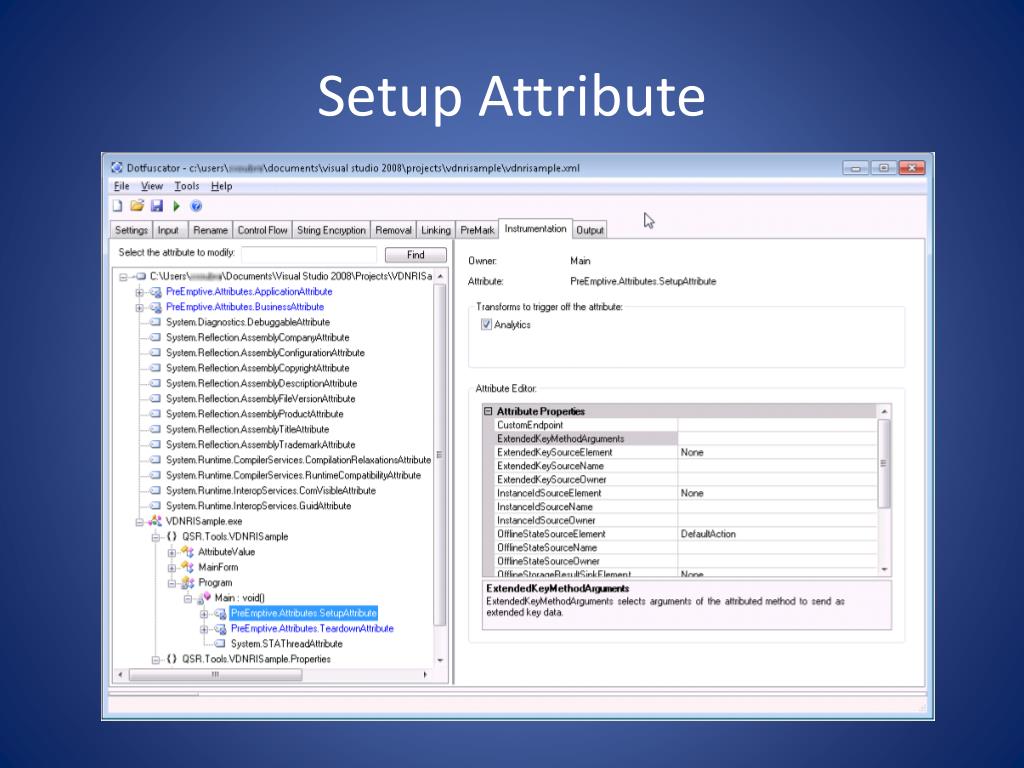Image resolution: width=1024 pixels, height=768 pixels.
Task: Expand the PreEmptive BusinessAttribute node
Action: pyautogui.click(x=139, y=308)
